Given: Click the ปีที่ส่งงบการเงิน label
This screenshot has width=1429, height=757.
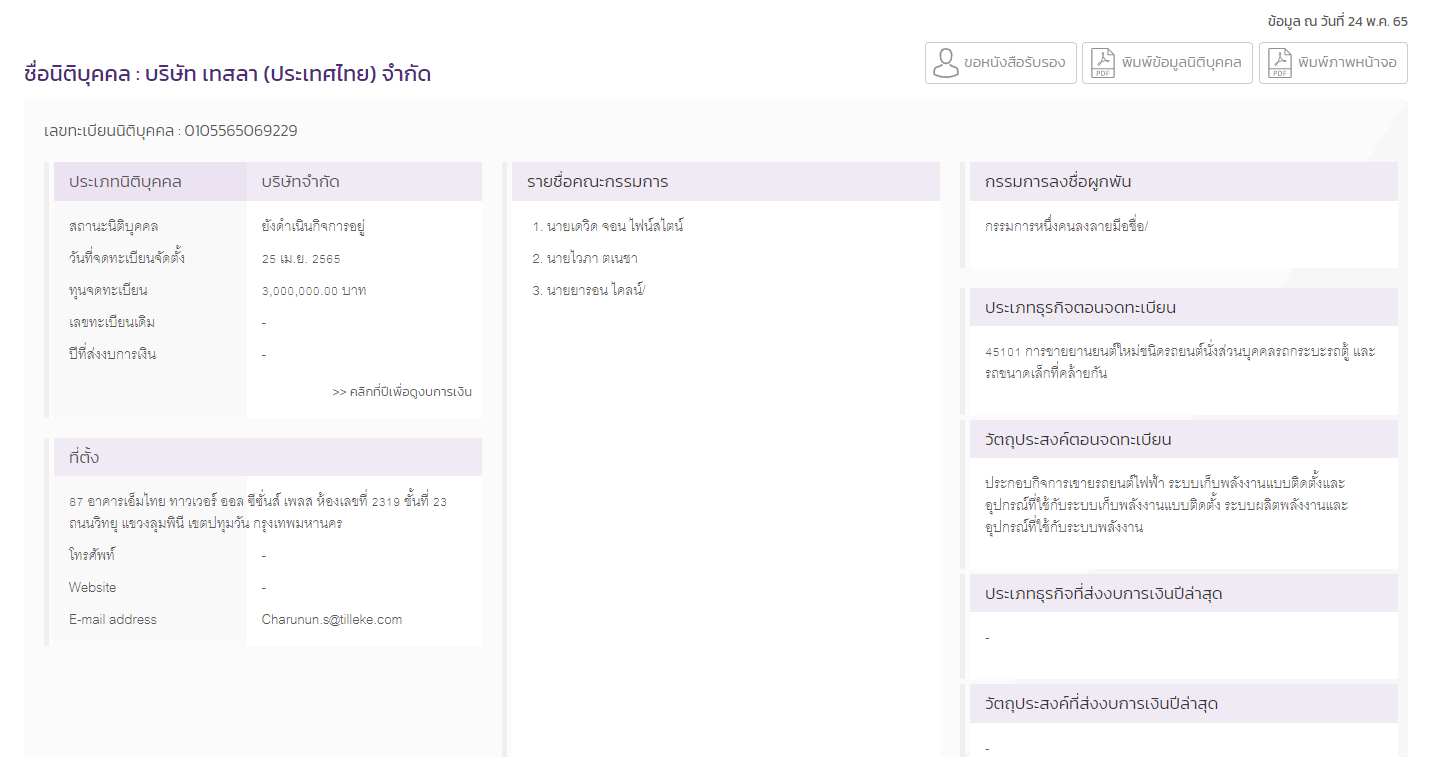Looking at the screenshot, I should [112, 354].
